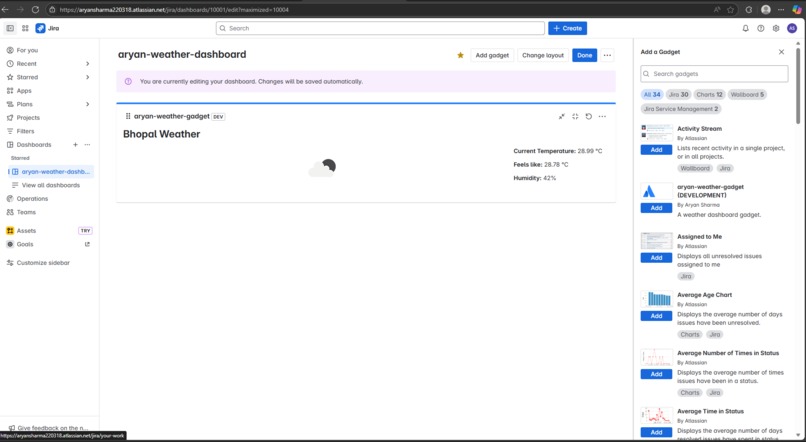Select the All 34 gadget filter
The width and height of the screenshot is (806, 442).
[x=652, y=95]
